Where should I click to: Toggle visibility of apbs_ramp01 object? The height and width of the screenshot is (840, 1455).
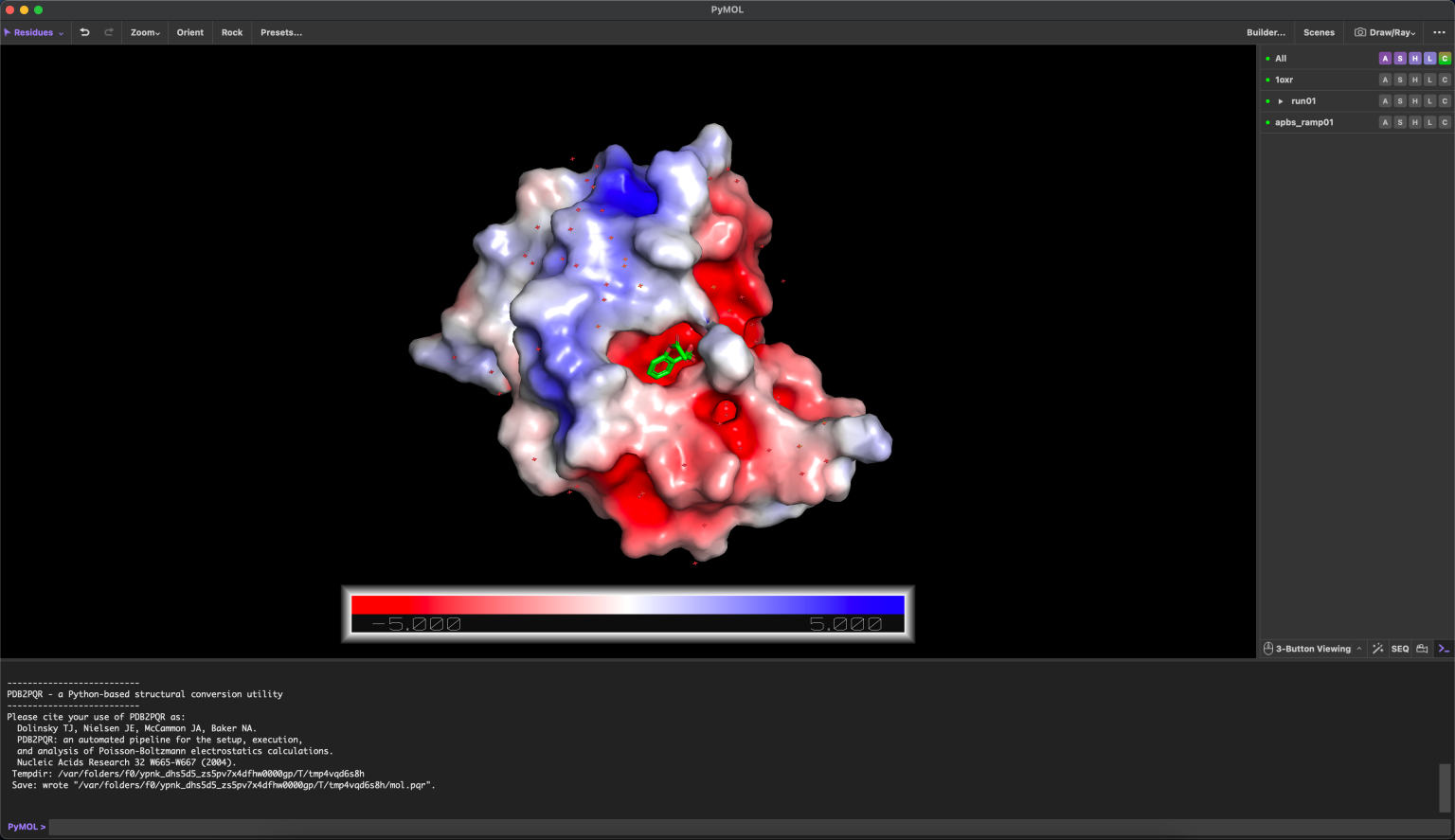click(x=1267, y=122)
